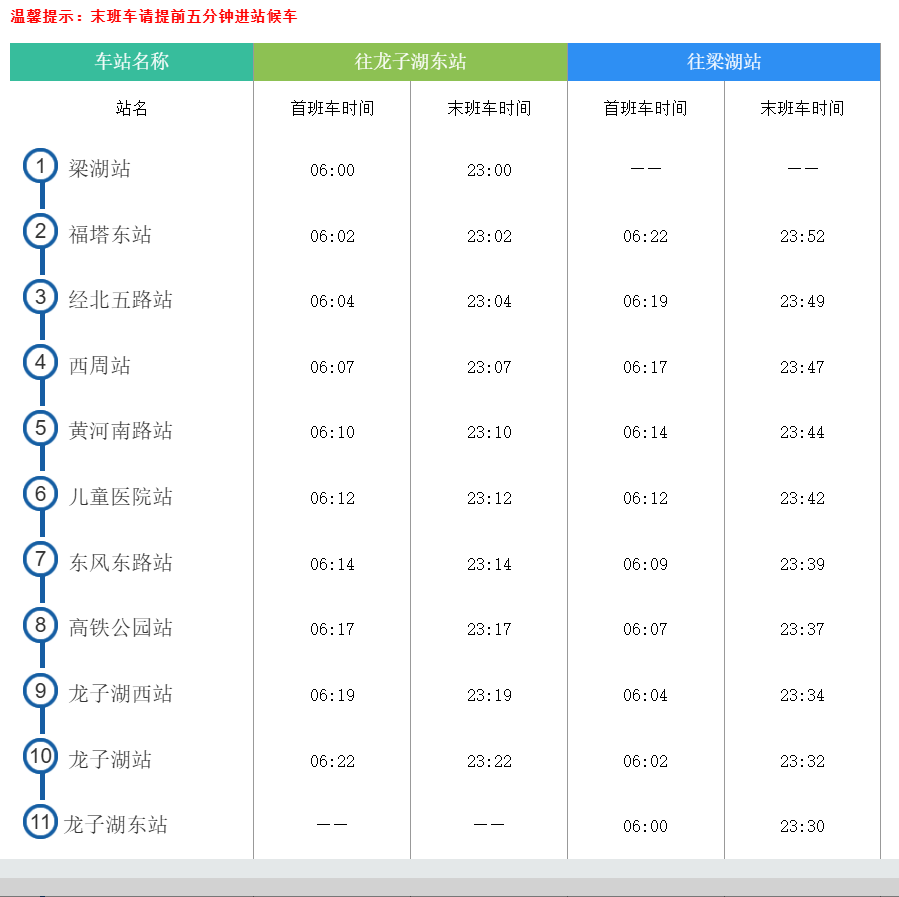Click station number 9 circle icon
This screenshot has width=899, height=897.
(x=40, y=691)
